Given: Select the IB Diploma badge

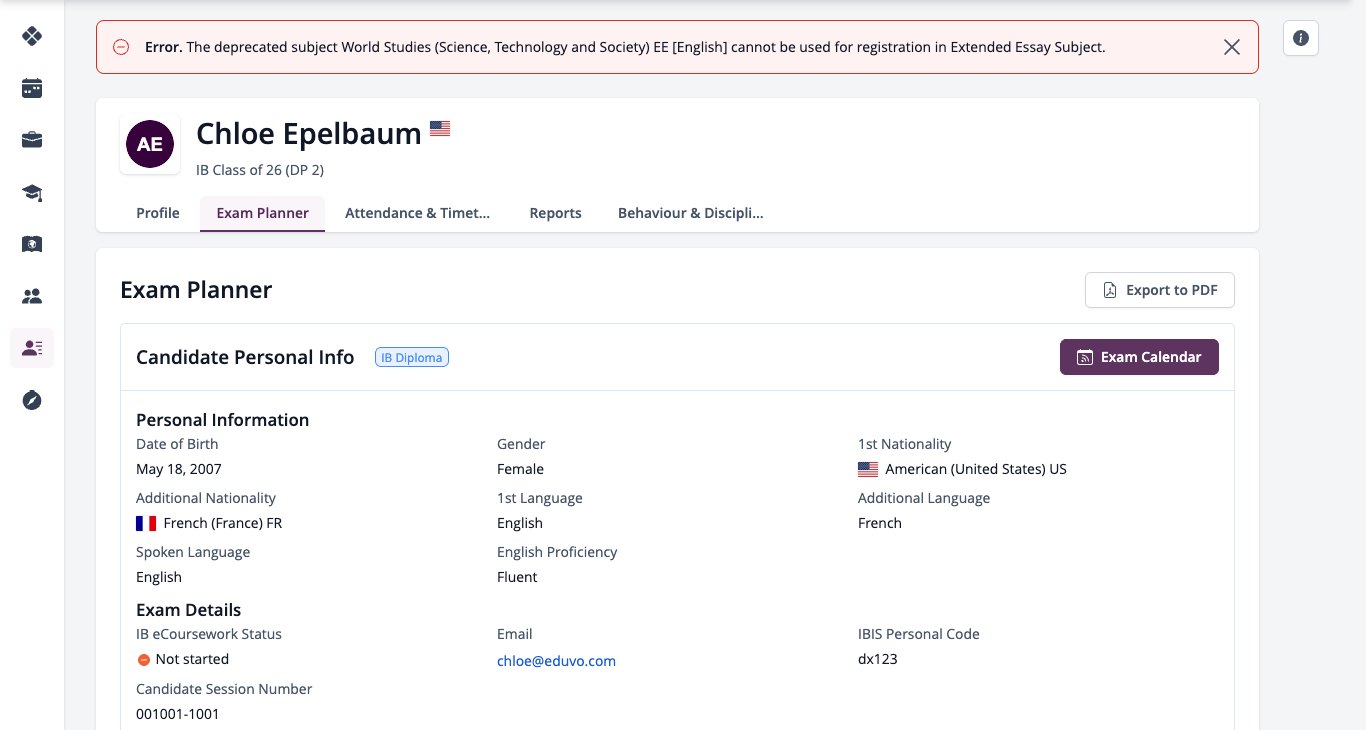Looking at the screenshot, I should coord(412,357).
